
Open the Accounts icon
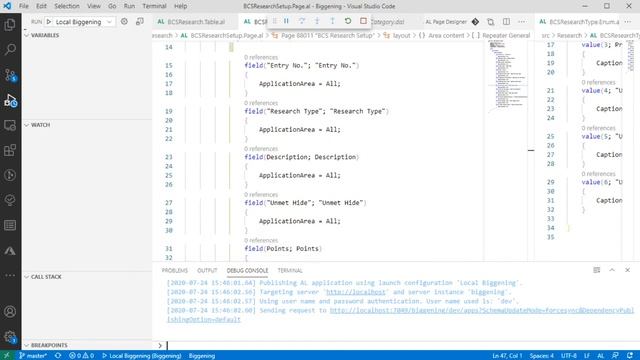(x=10, y=312)
